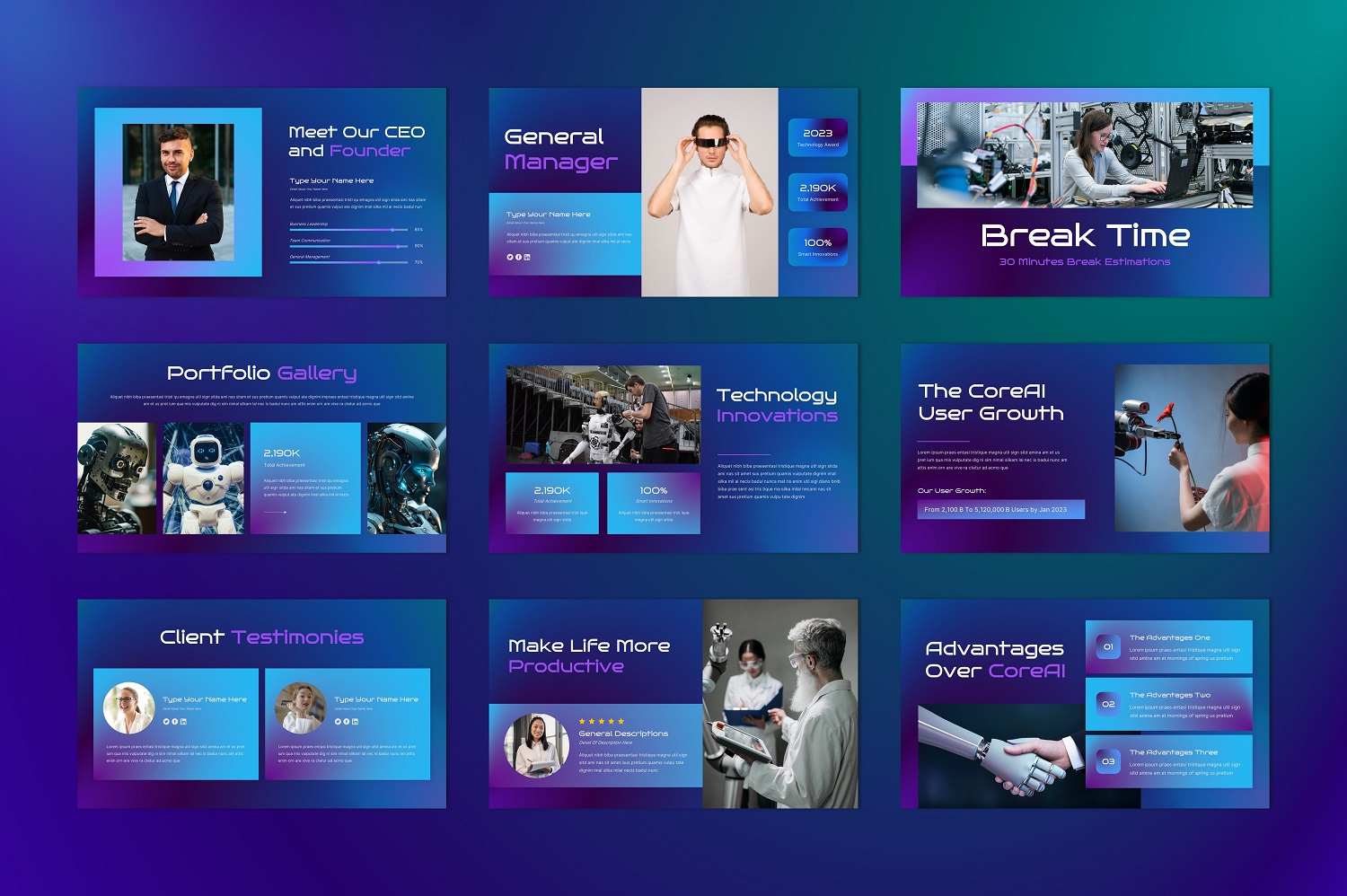This screenshot has width=1347, height=896.
Task: Open the CEO portrait photo
Action: point(178,191)
